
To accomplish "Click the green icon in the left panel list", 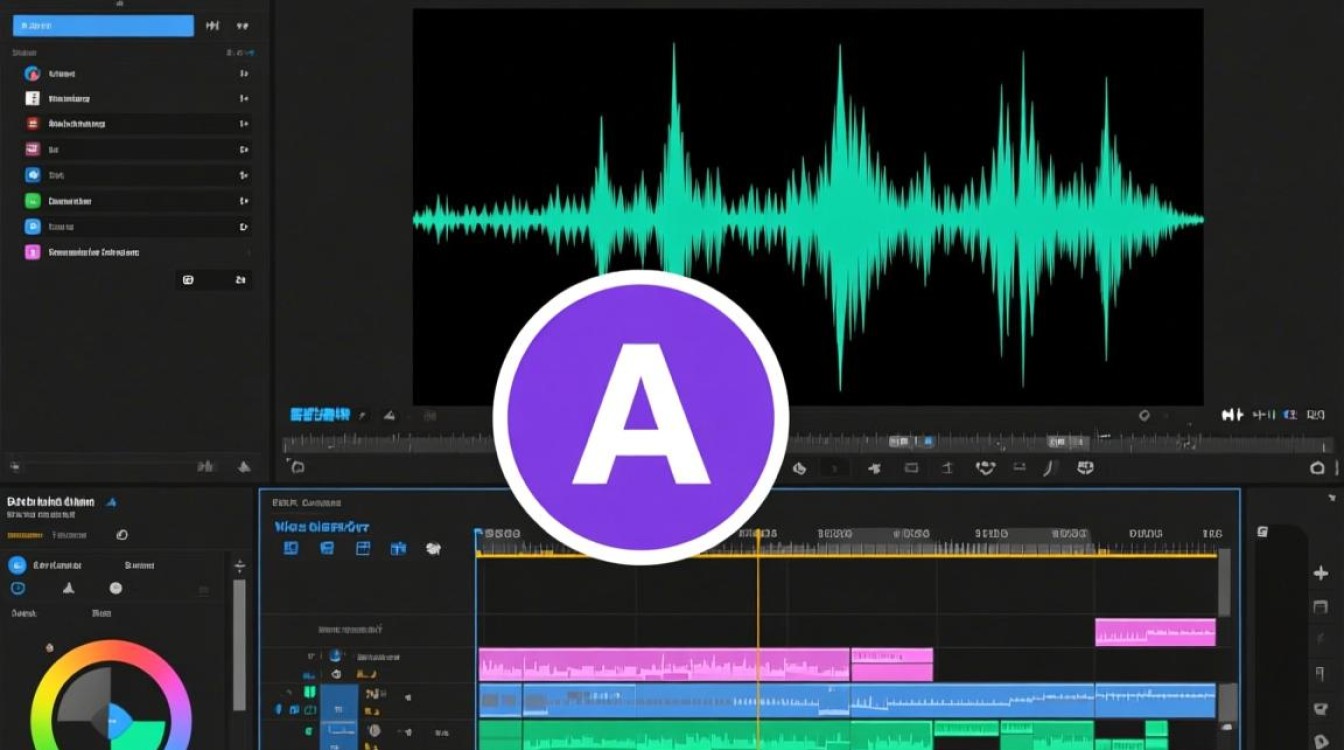I will (32, 201).
